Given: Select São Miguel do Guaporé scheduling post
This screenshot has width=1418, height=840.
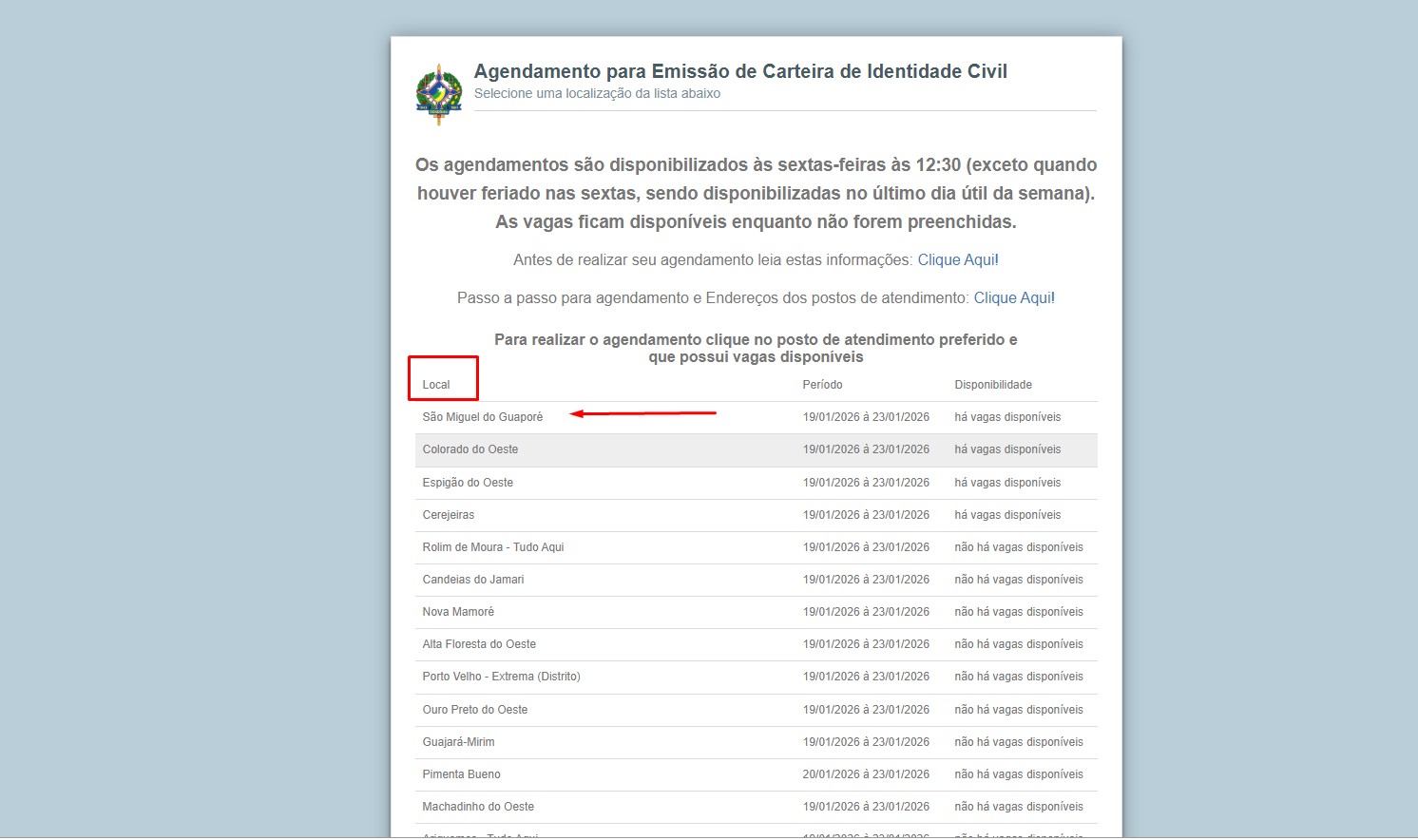Looking at the screenshot, I should pyautogui.click(x=483, y=416).
